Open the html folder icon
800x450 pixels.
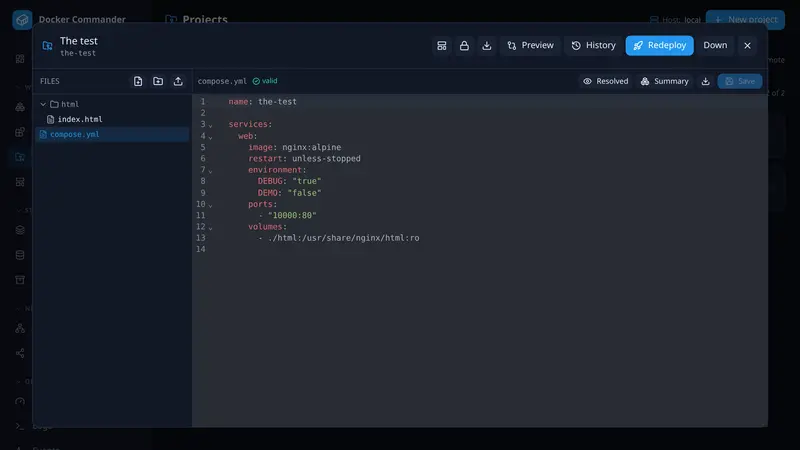(x=54, y=104)
